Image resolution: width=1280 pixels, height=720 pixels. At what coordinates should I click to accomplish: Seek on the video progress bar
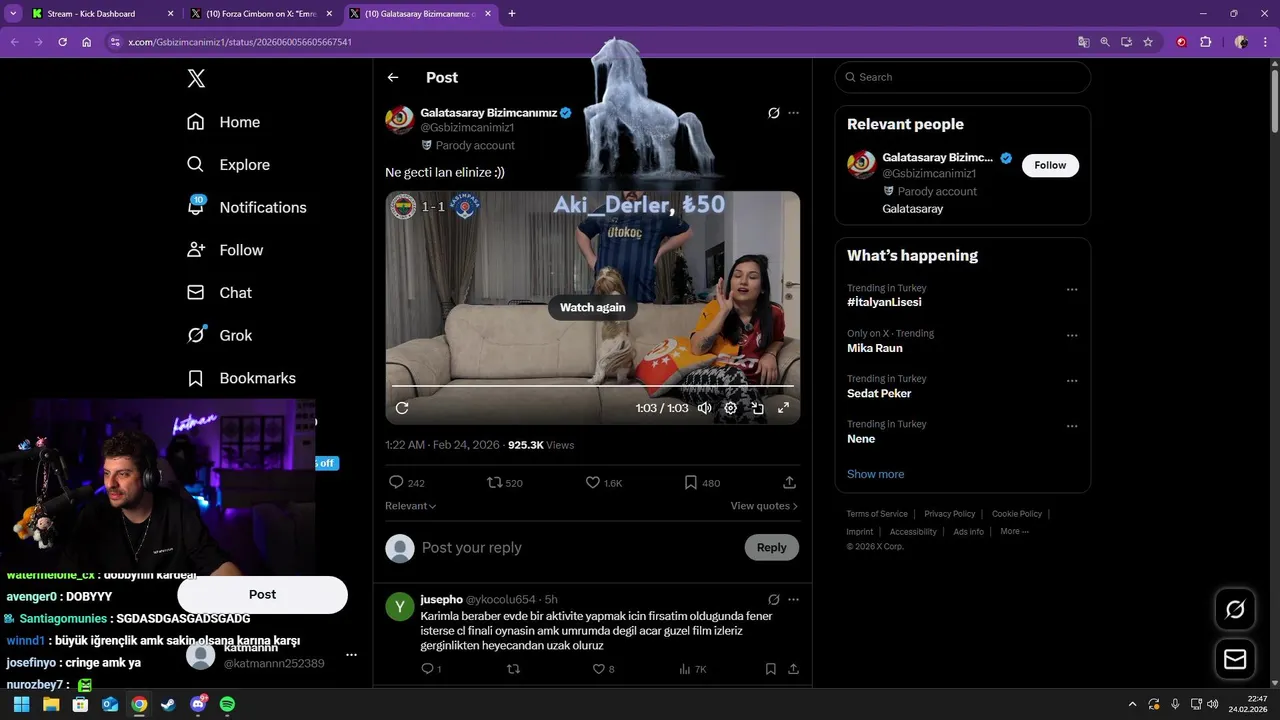click(592, 386)
